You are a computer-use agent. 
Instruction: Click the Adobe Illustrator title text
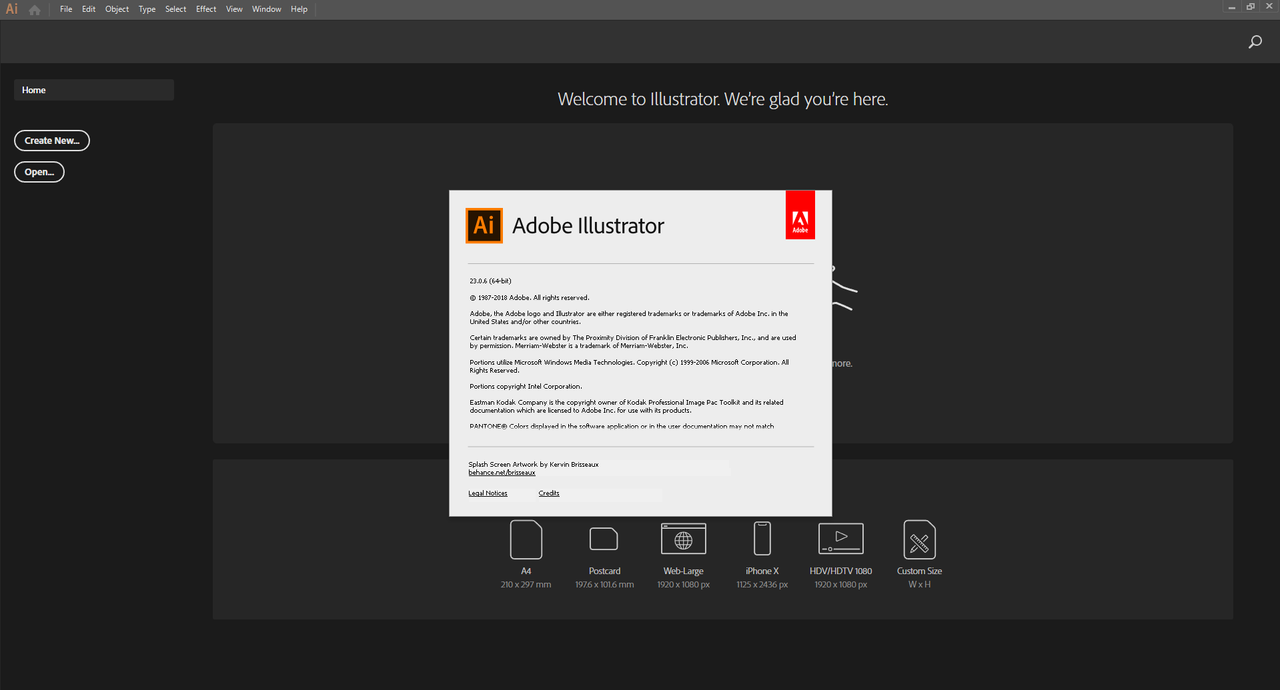[588, 226]
